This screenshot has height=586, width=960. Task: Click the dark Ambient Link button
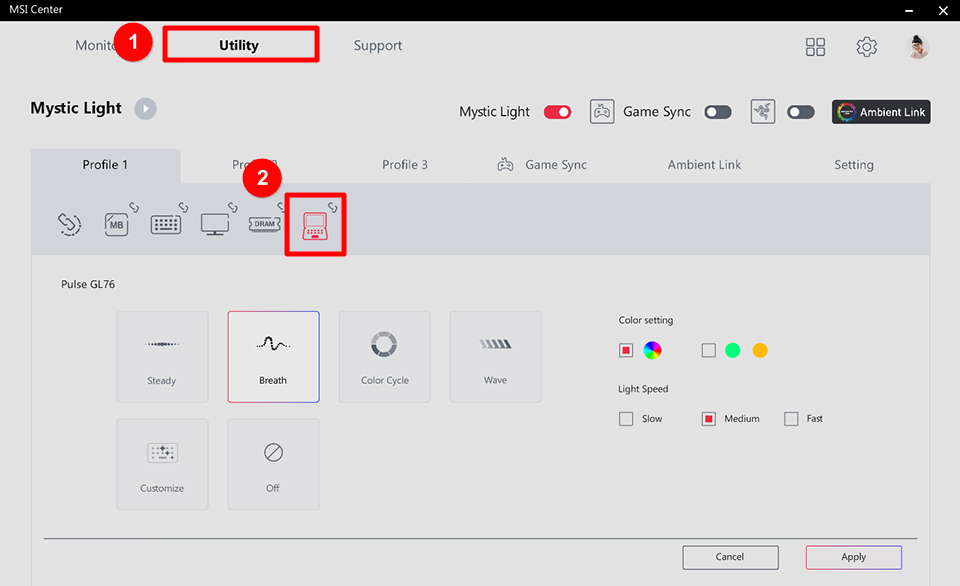tap(881, 112)
